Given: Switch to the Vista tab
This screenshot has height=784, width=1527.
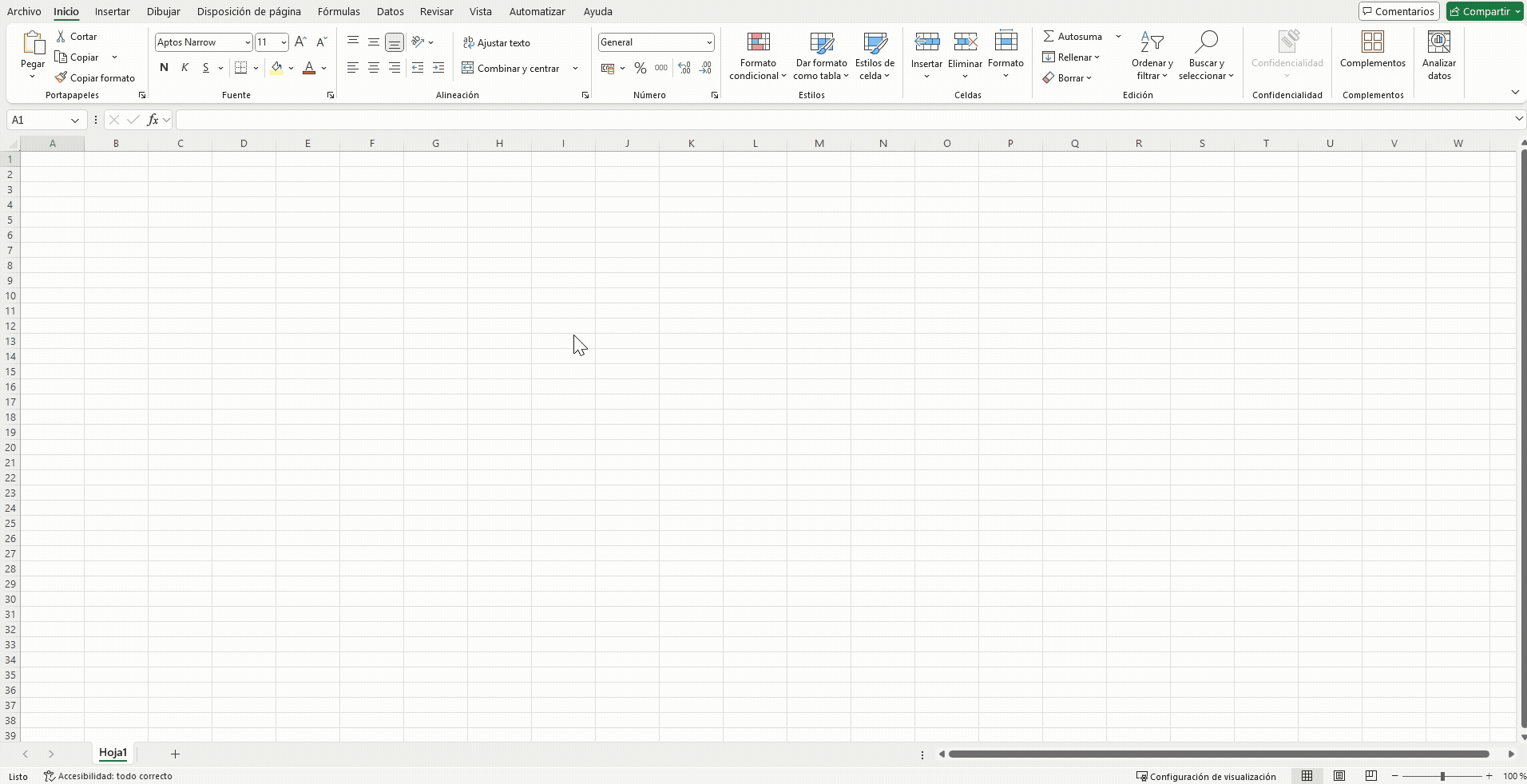Looking at the screenshot, I should click(481, 11).
